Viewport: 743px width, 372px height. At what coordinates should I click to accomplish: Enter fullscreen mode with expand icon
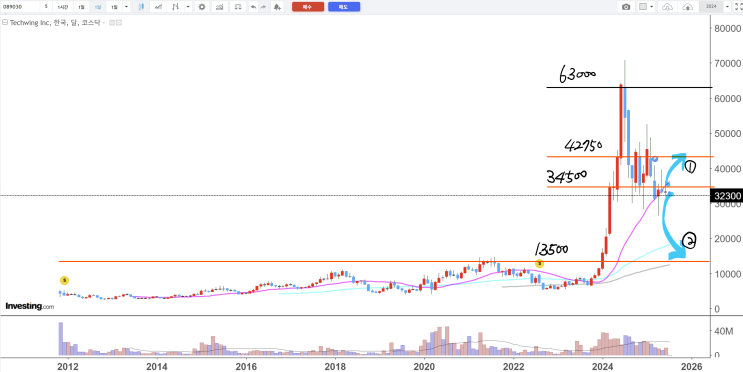coord(738,7)
